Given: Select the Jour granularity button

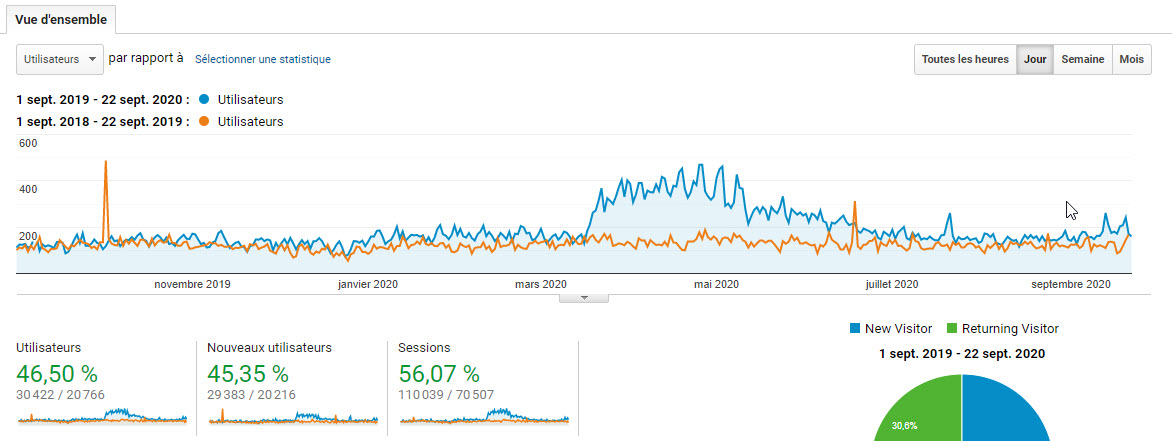Looking at the screenshot, I should (1035, 60).
